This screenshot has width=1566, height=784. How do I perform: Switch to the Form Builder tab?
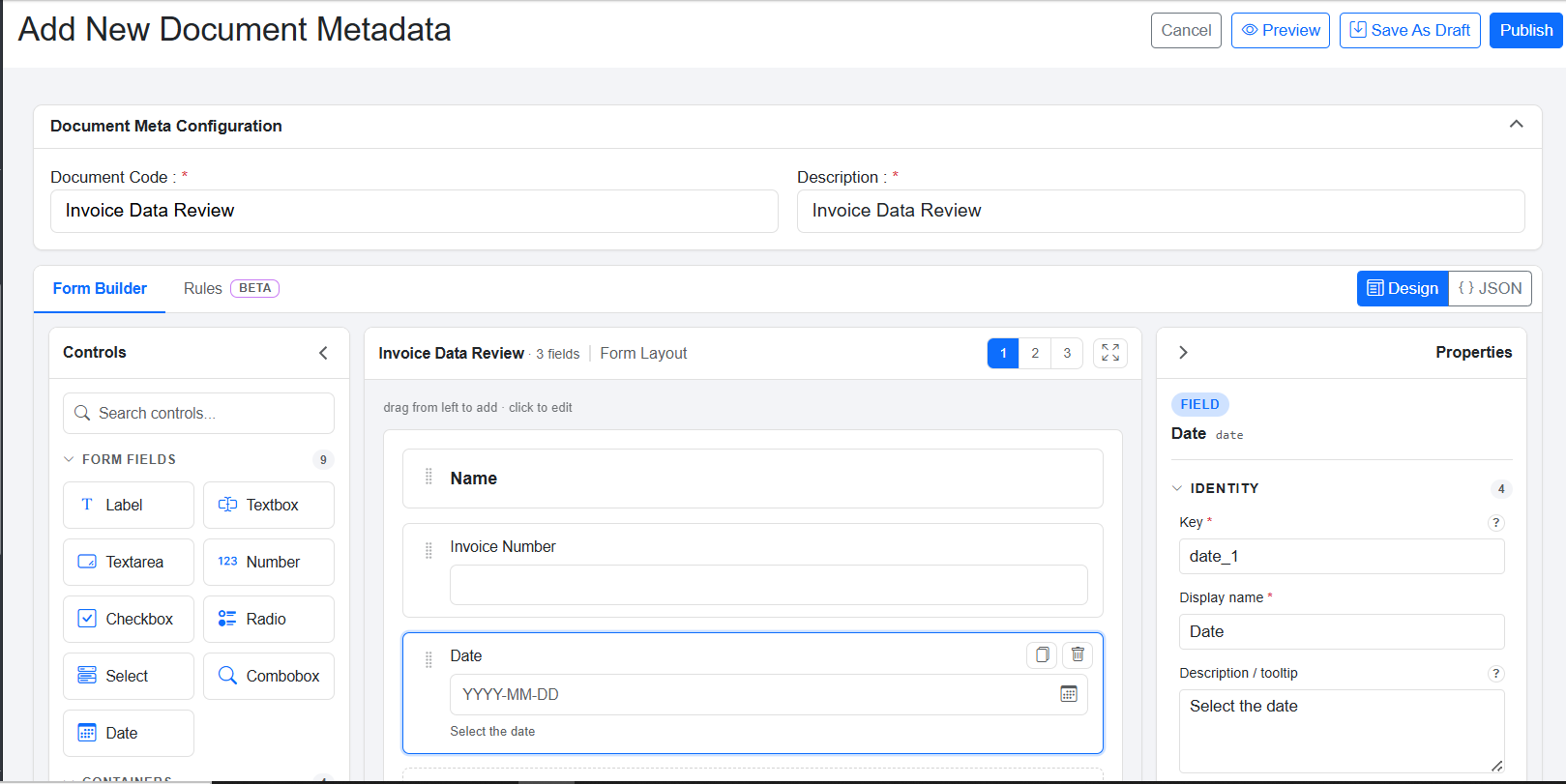pos(100,289)
